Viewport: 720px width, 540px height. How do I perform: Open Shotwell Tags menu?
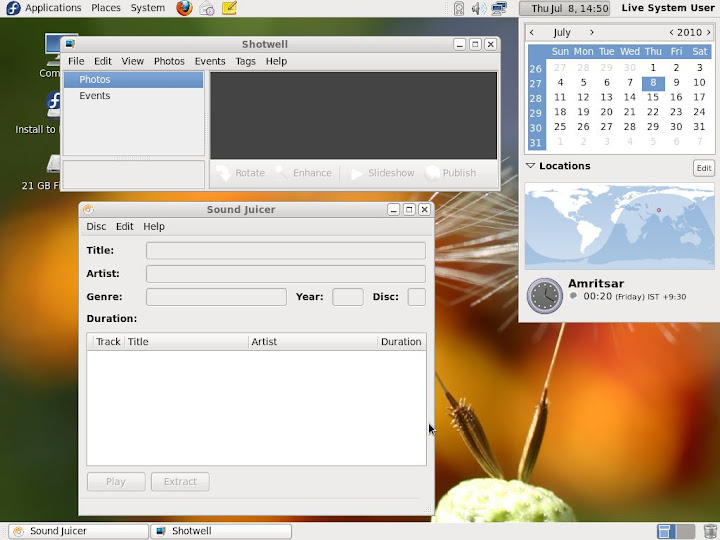(x=245, y=61)
